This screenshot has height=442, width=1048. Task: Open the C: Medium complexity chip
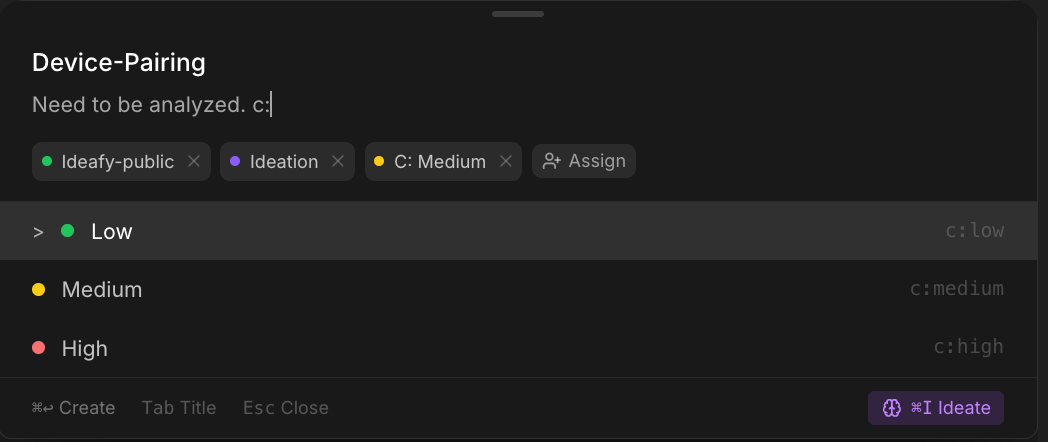pyautogui.click(x=438, y=161)
